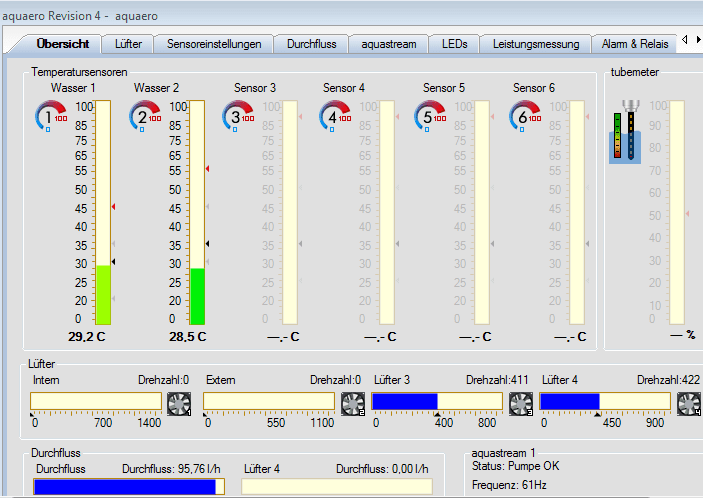Open the Übersicht tab
This screenshot has height=498, width=703.
62,44
